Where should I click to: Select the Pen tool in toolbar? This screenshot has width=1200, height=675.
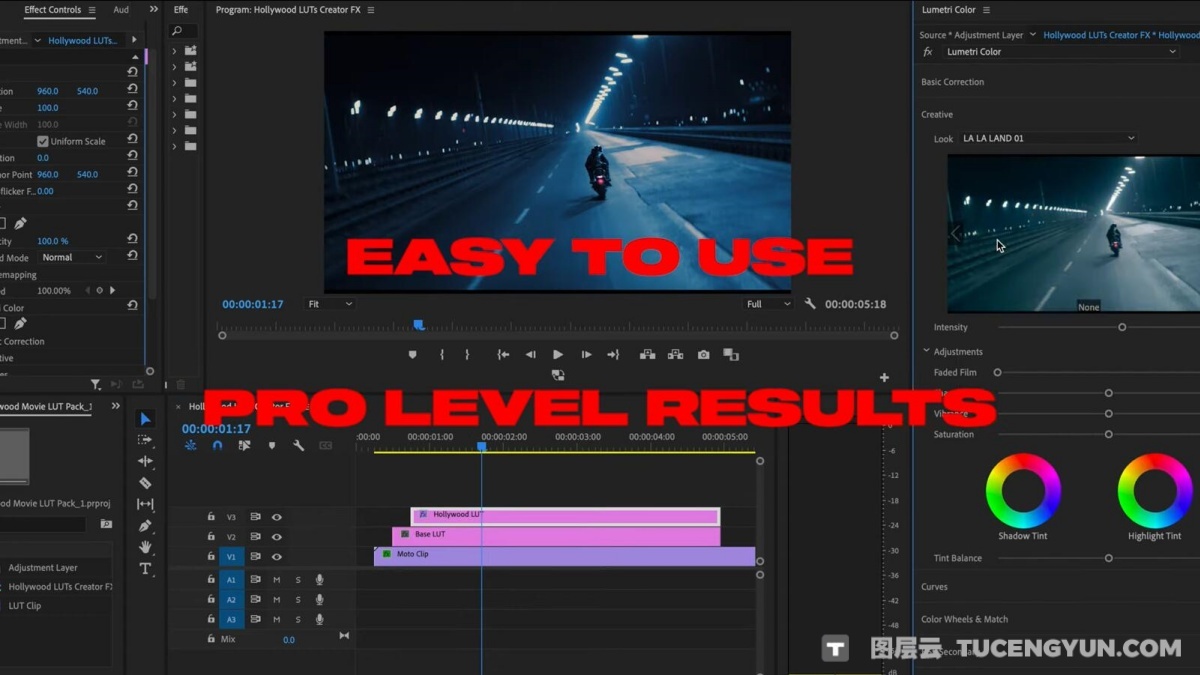tap(145, 526)
